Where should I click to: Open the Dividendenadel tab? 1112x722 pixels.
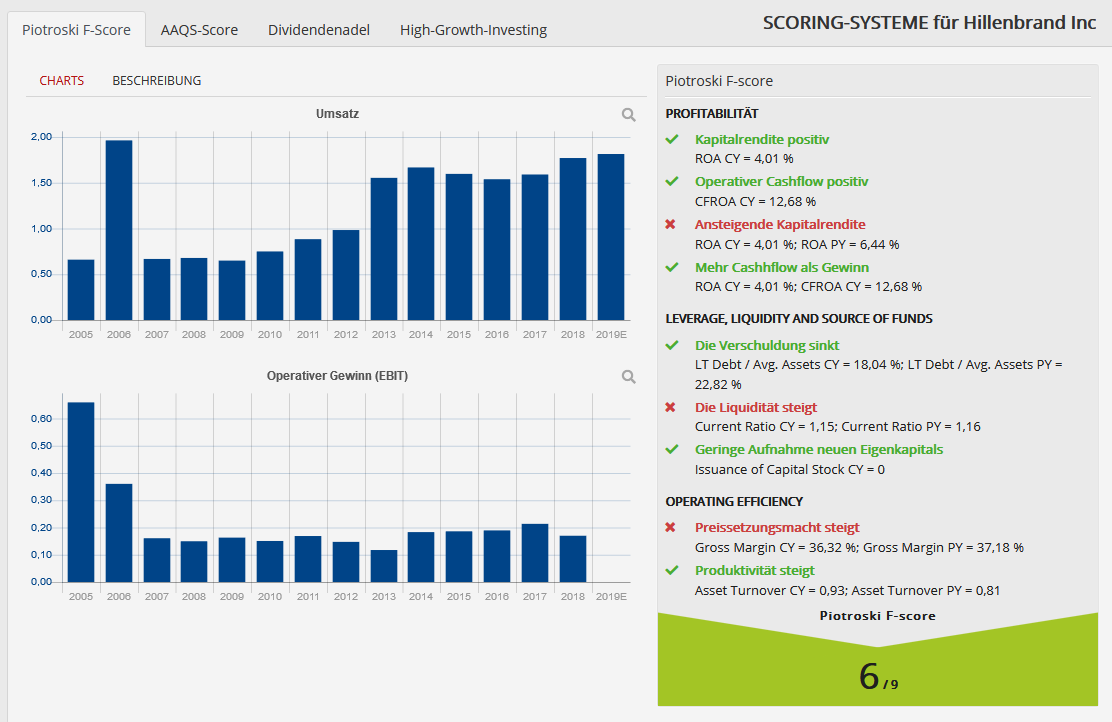318,30
